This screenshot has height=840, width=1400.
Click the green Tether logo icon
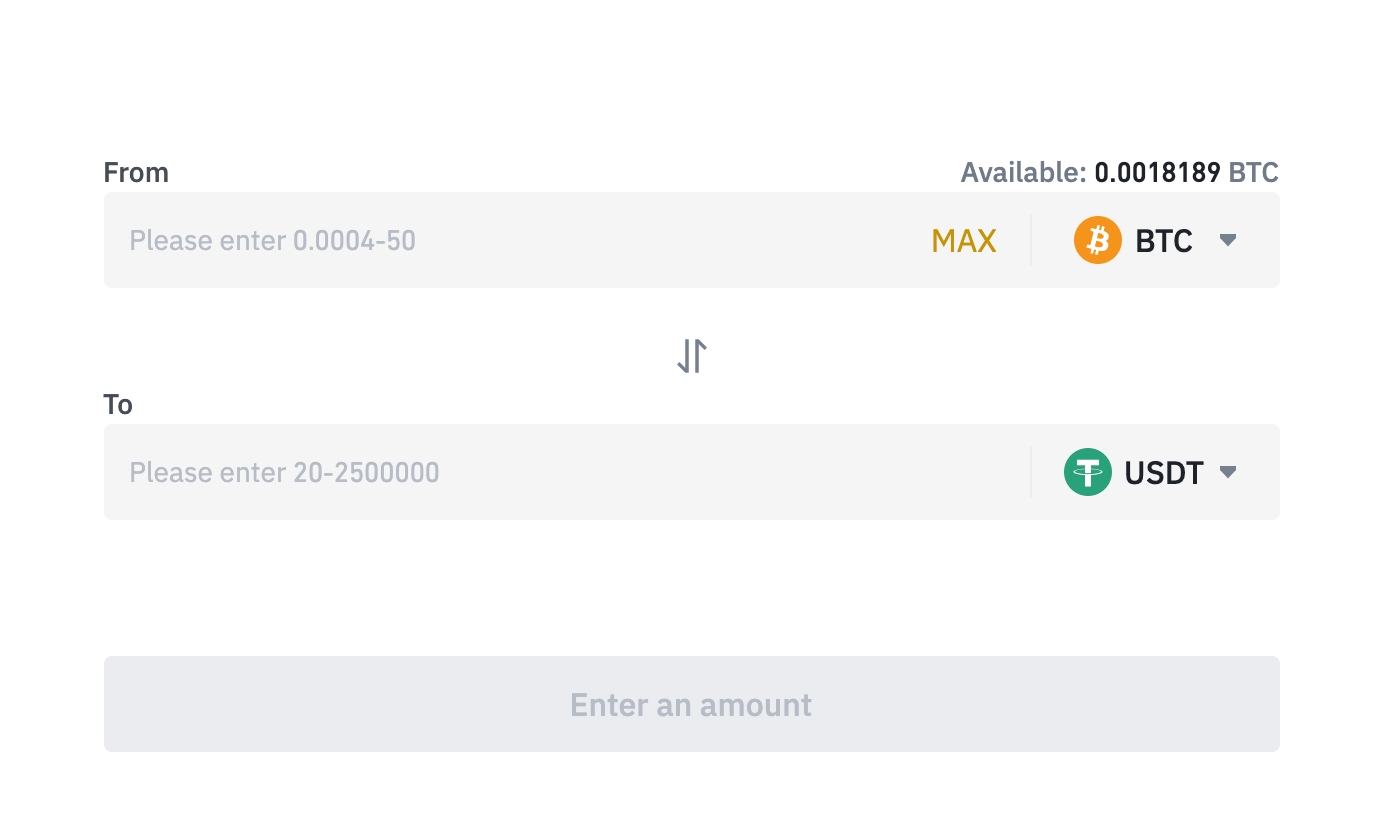tap(1087, 472)
